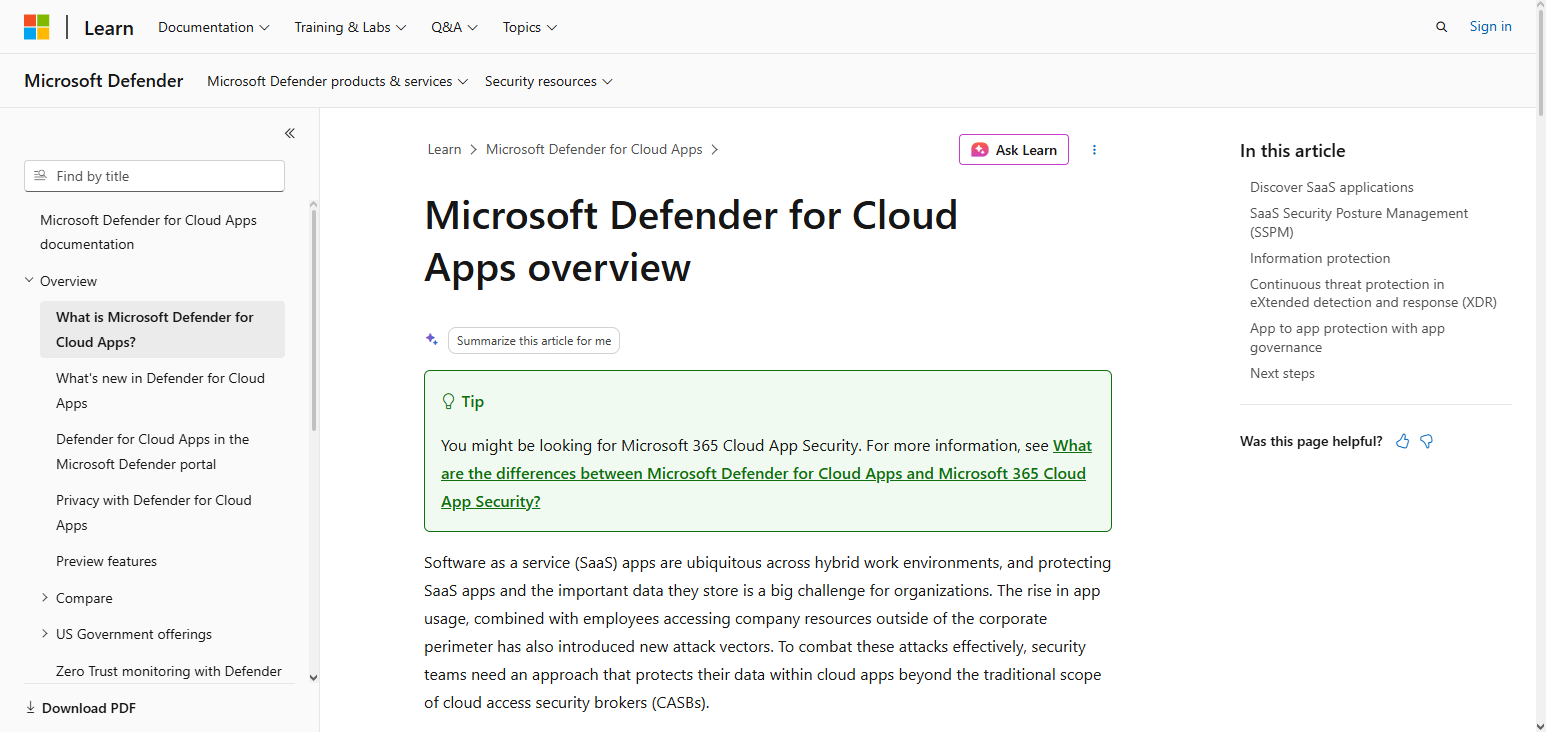Click the Tip lightbulb icon

coord(448,401)
